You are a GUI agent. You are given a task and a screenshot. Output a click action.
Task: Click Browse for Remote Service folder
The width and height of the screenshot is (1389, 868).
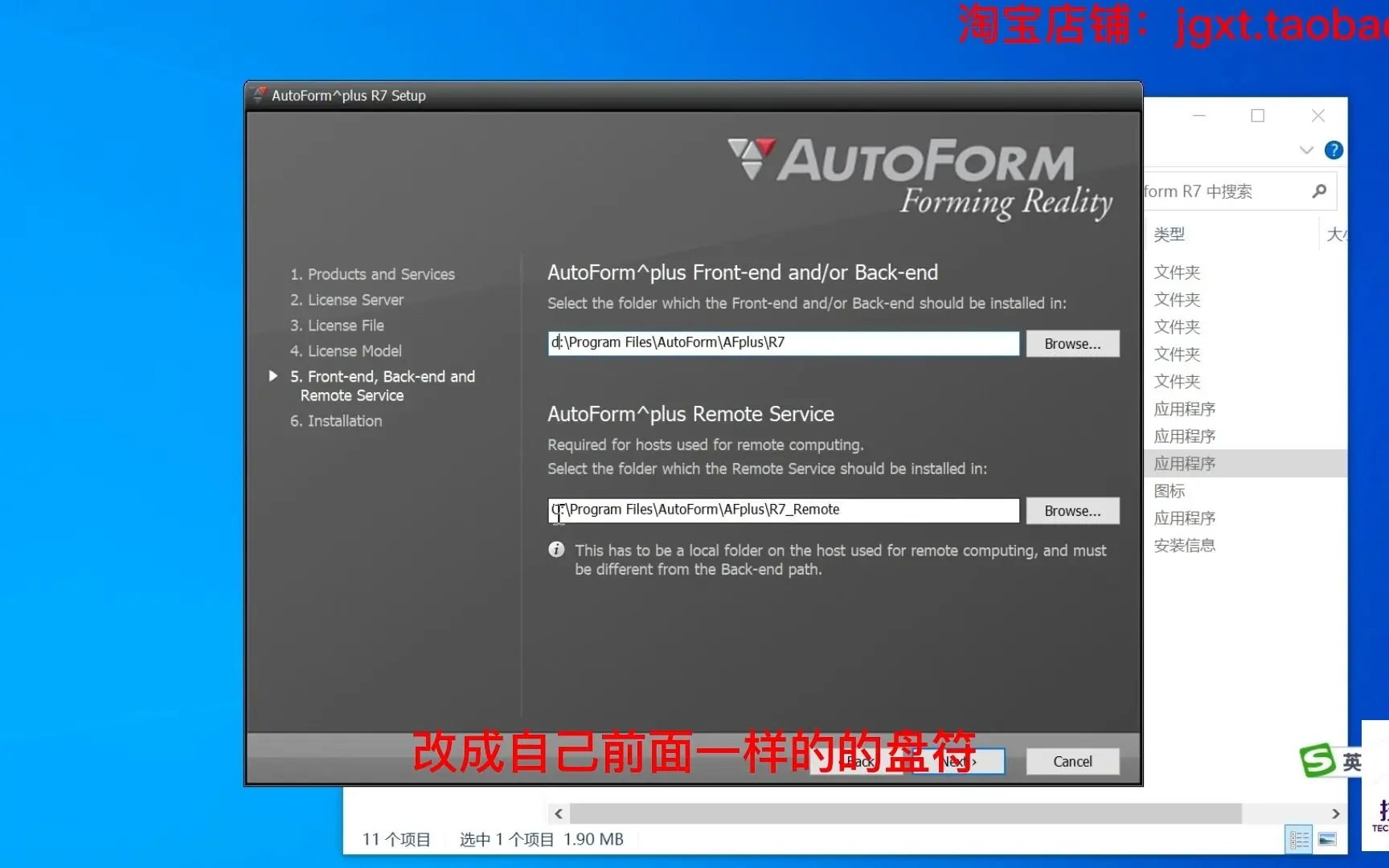[1072, 511]
